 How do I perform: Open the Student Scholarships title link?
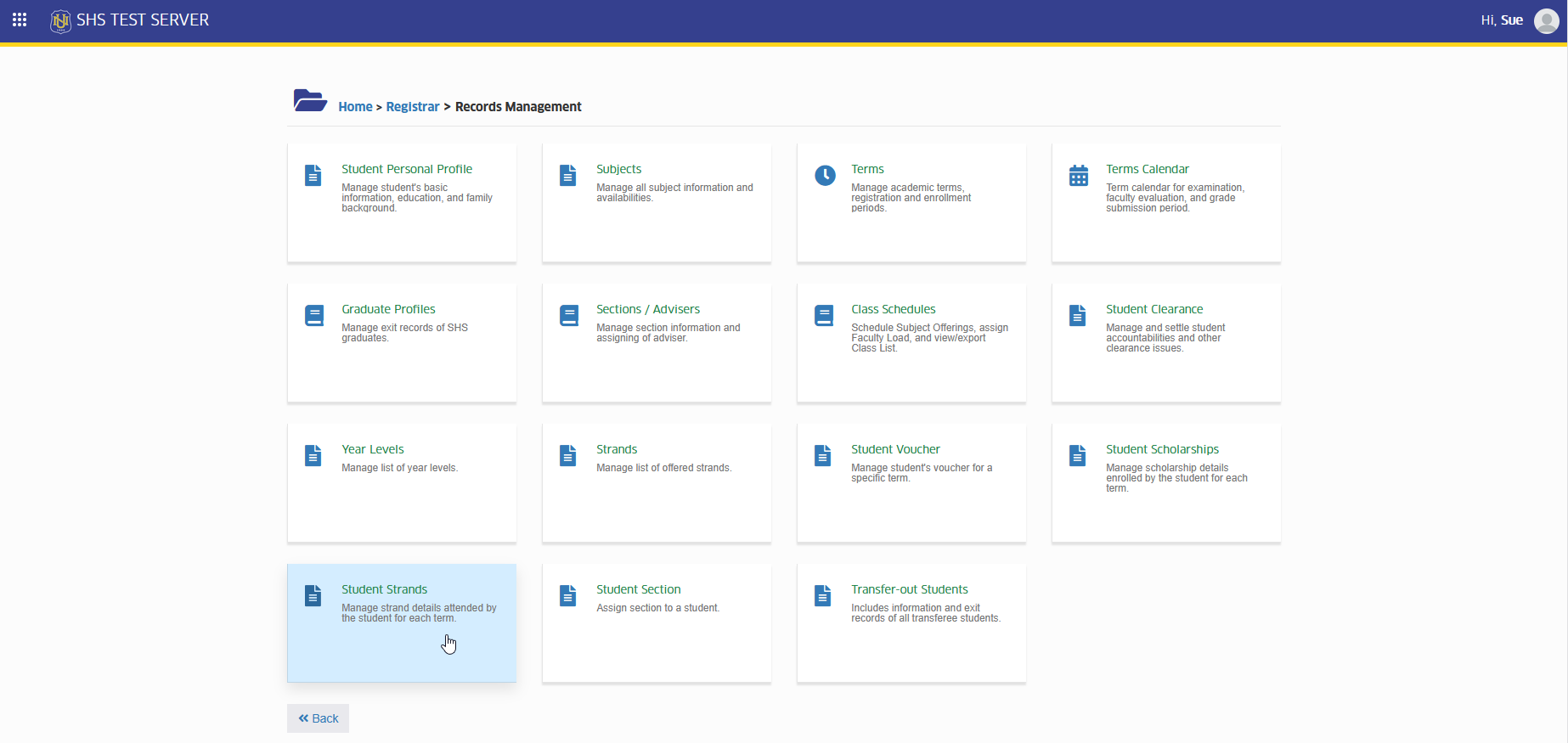coord(1162,449)
